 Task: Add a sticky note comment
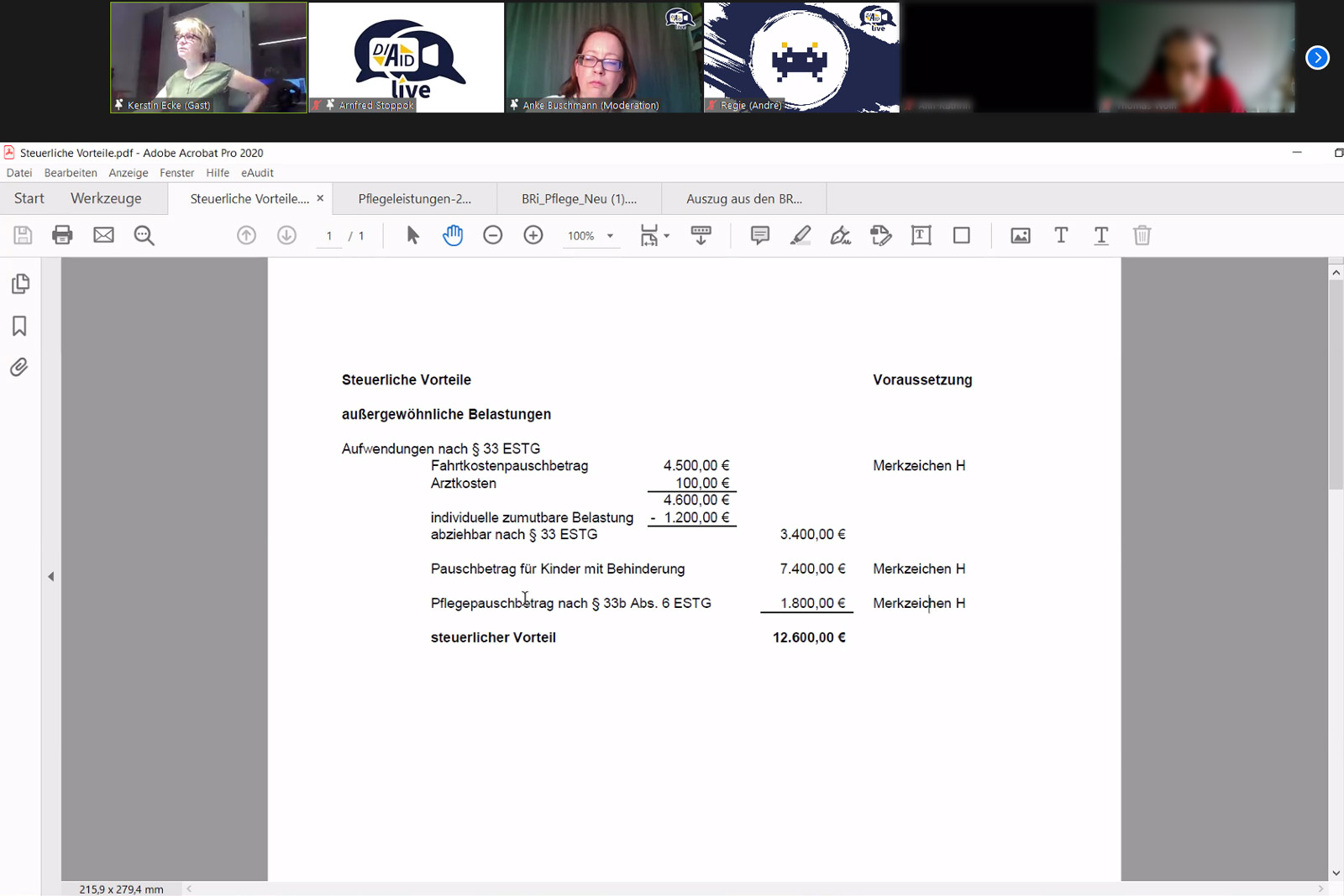(x=759, y=235)
